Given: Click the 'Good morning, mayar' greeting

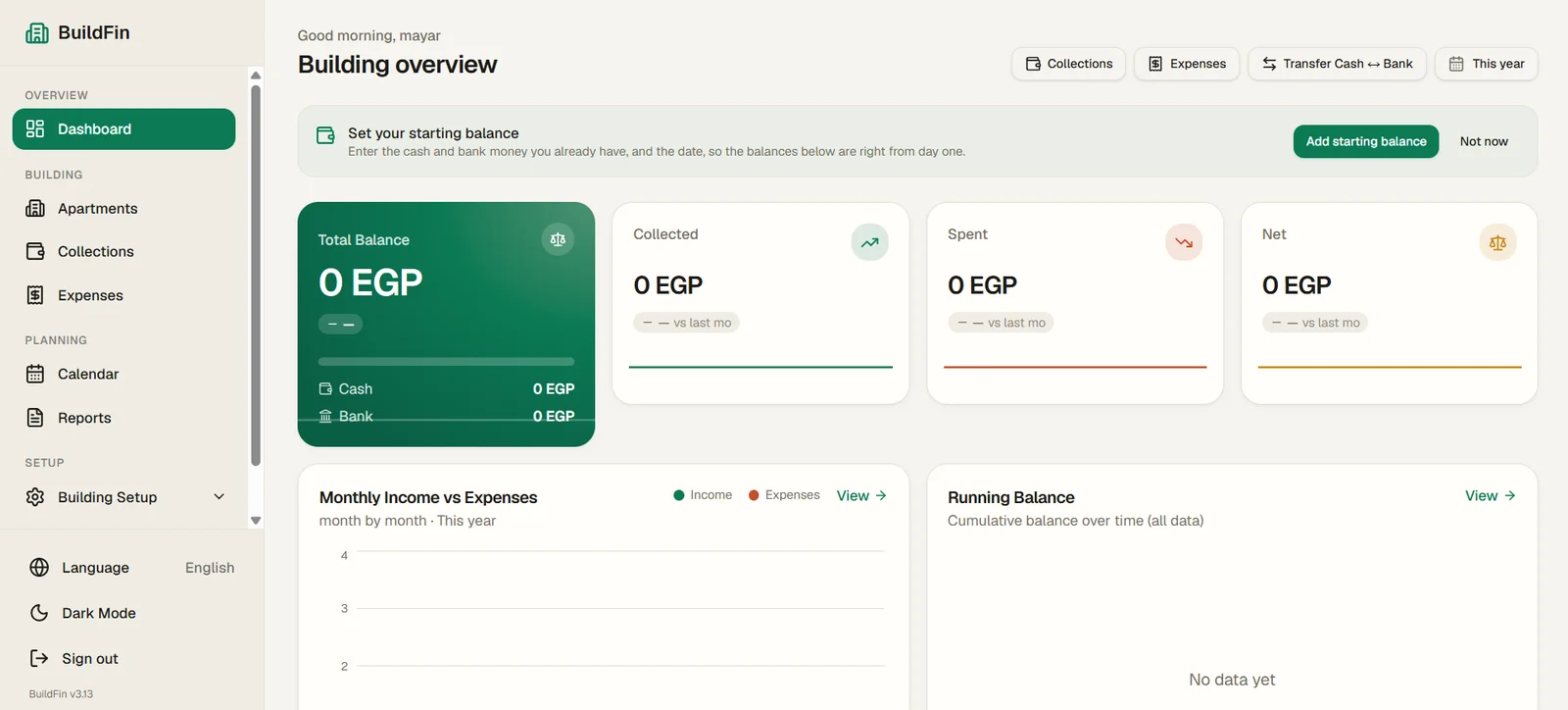Looking at the screenshot, I should pos(368,35).
